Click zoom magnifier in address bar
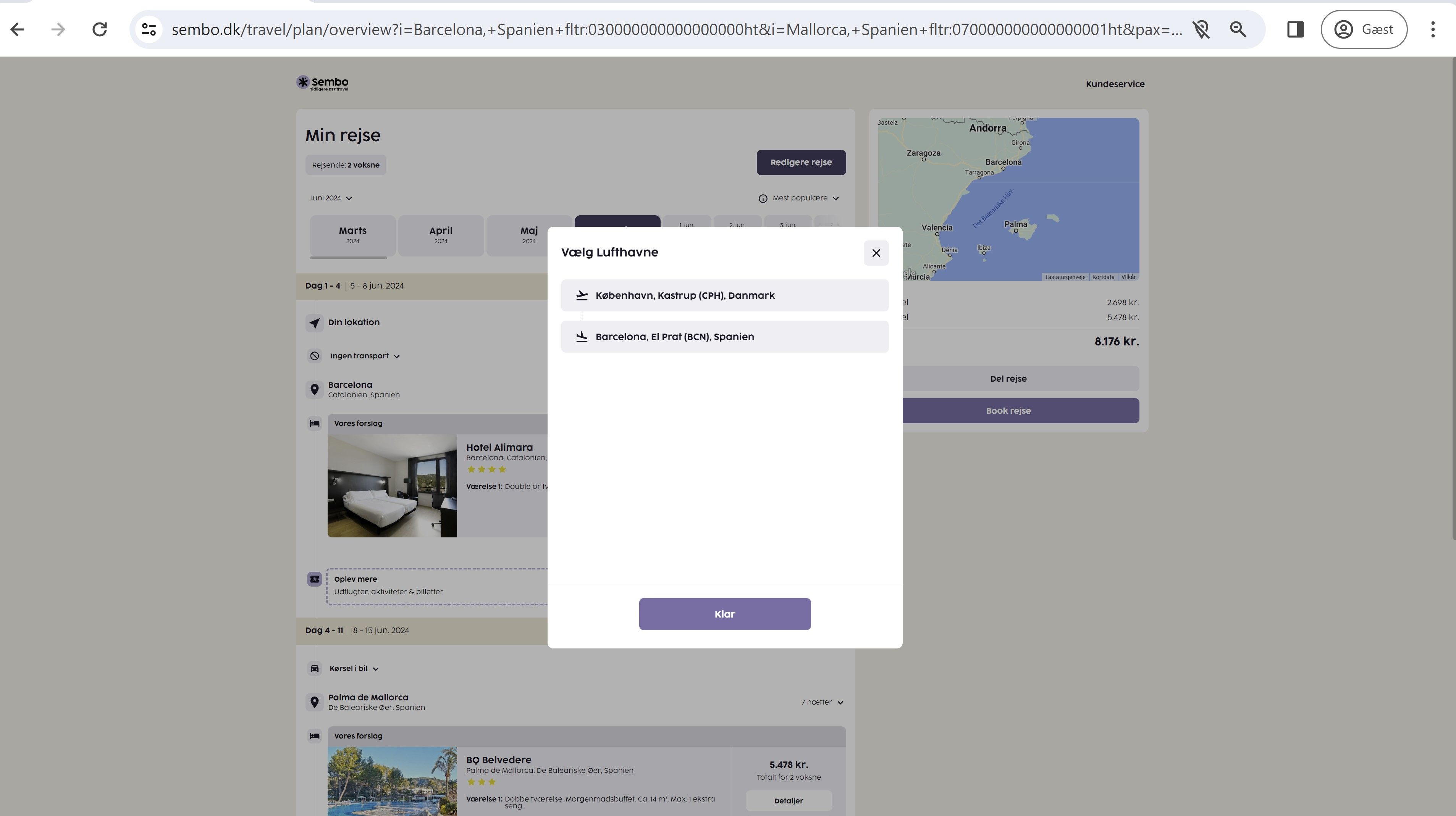 click(1238, 29)
